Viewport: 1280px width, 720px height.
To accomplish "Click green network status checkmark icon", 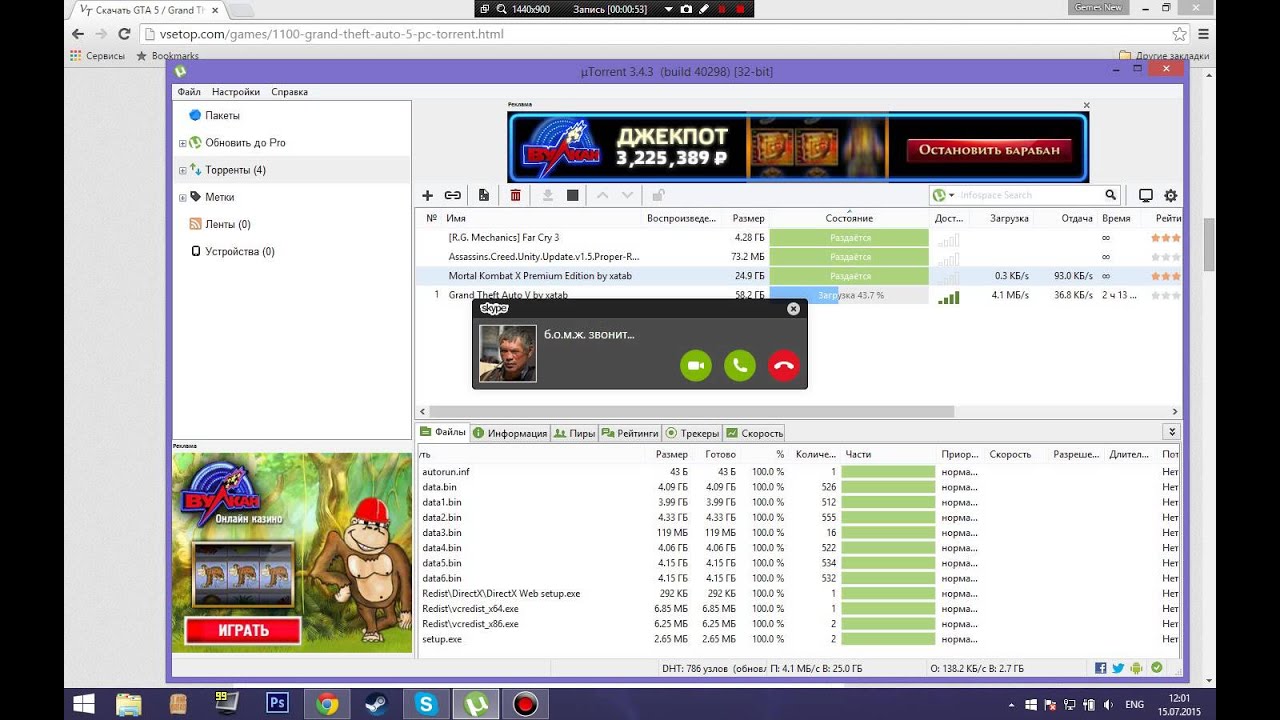I will click(x=1157, y=668).
